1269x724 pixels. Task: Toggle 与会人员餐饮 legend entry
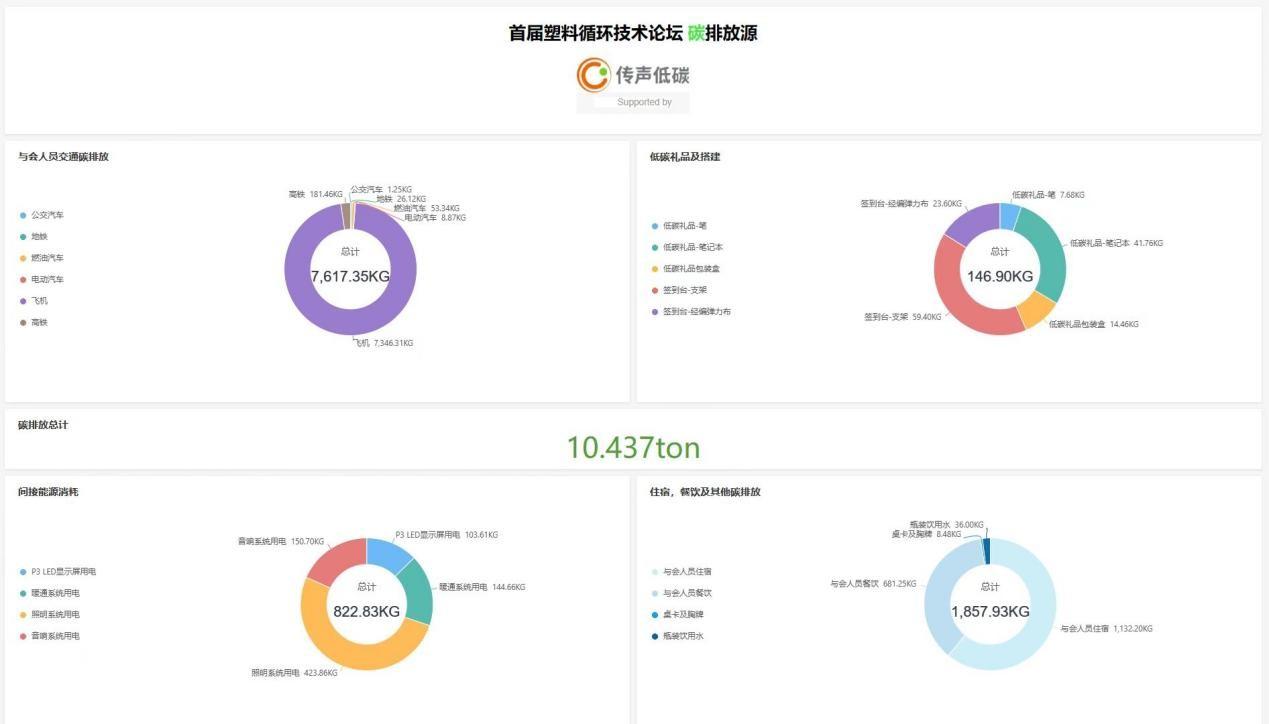coord(682,593)
